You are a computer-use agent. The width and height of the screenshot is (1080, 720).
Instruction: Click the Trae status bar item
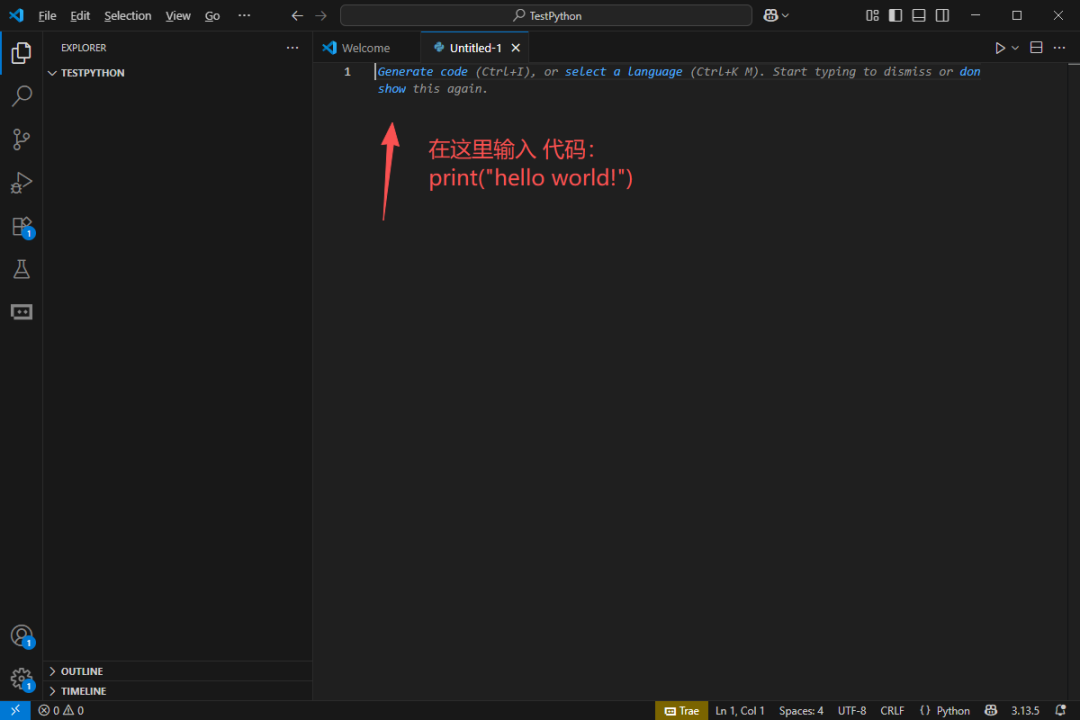tap(681, 710)
